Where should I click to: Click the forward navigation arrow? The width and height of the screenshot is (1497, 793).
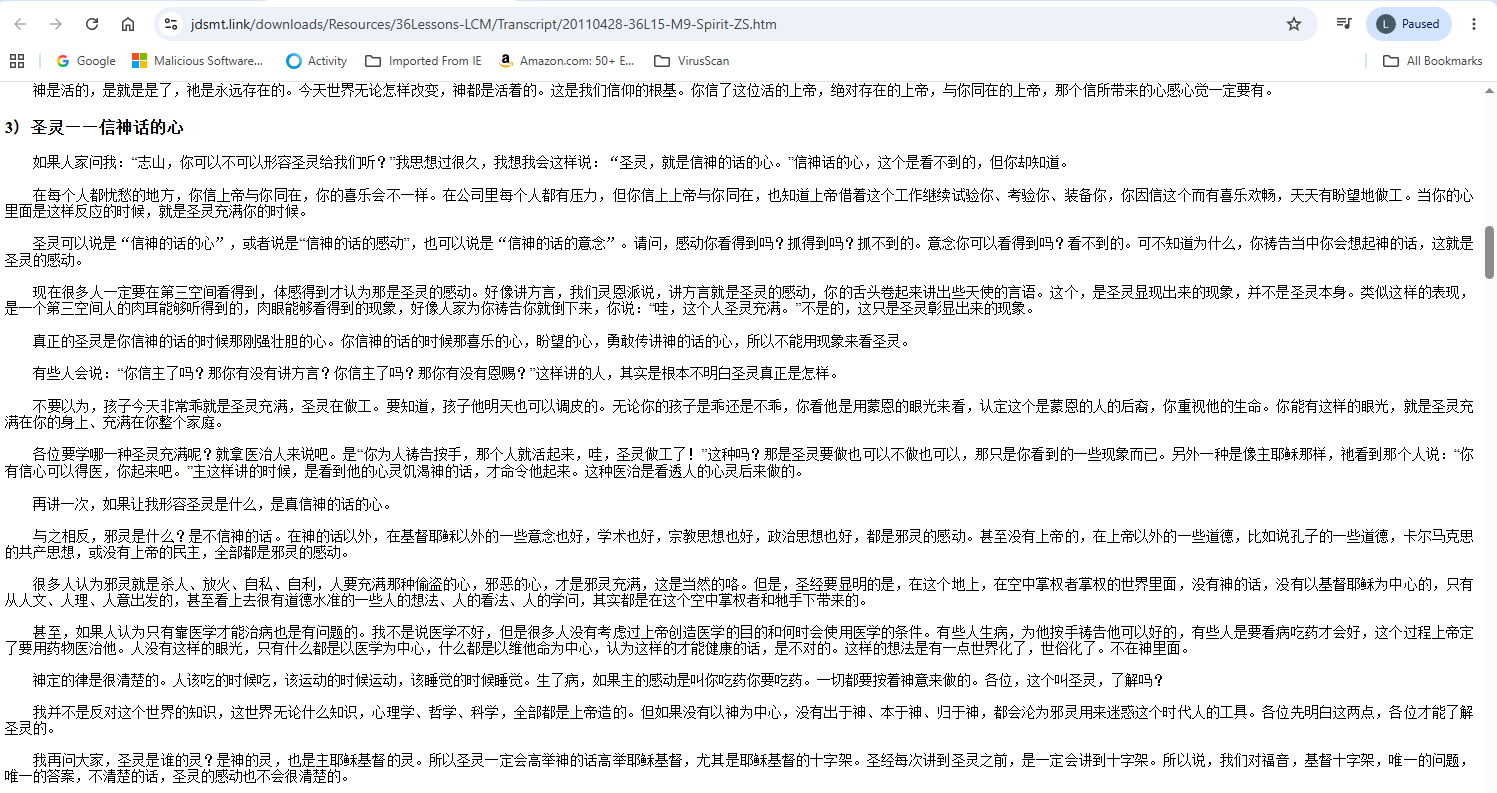coord(56,24)
